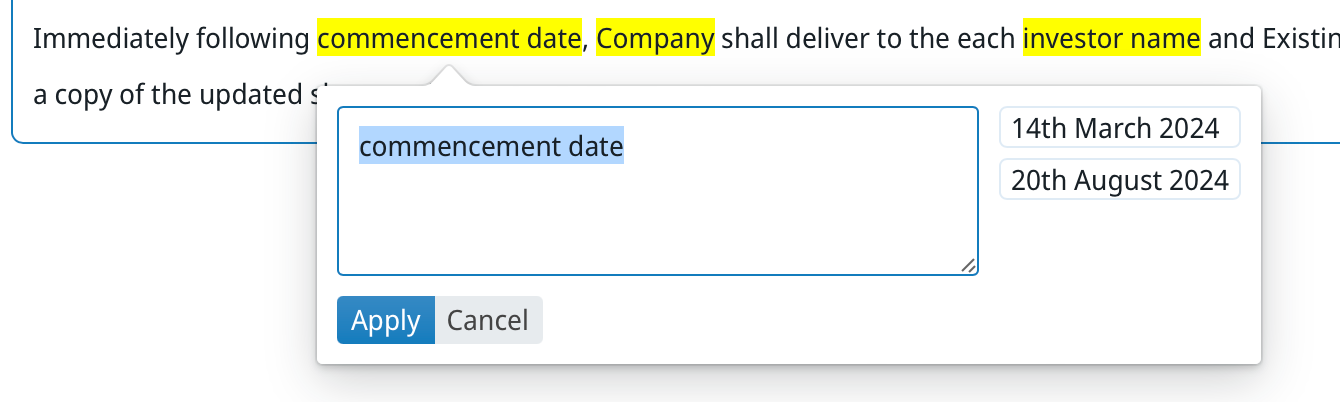
Task: Click the popup's pointer arrow tip
Action: tap(450, 69)
